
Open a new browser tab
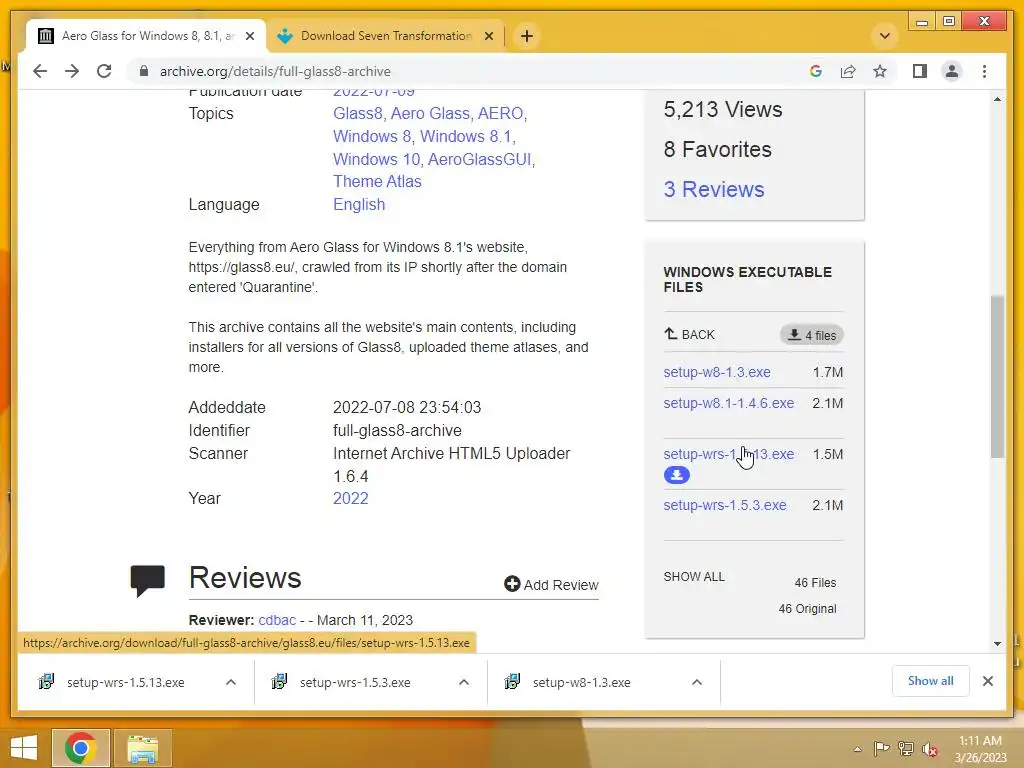[x=527, y=36]
